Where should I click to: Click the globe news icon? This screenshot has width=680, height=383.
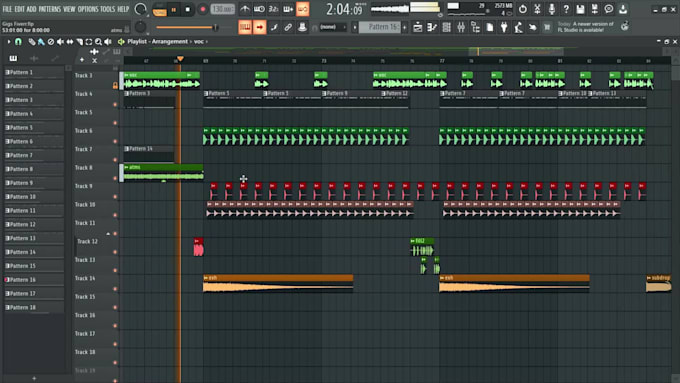[624, 27]
